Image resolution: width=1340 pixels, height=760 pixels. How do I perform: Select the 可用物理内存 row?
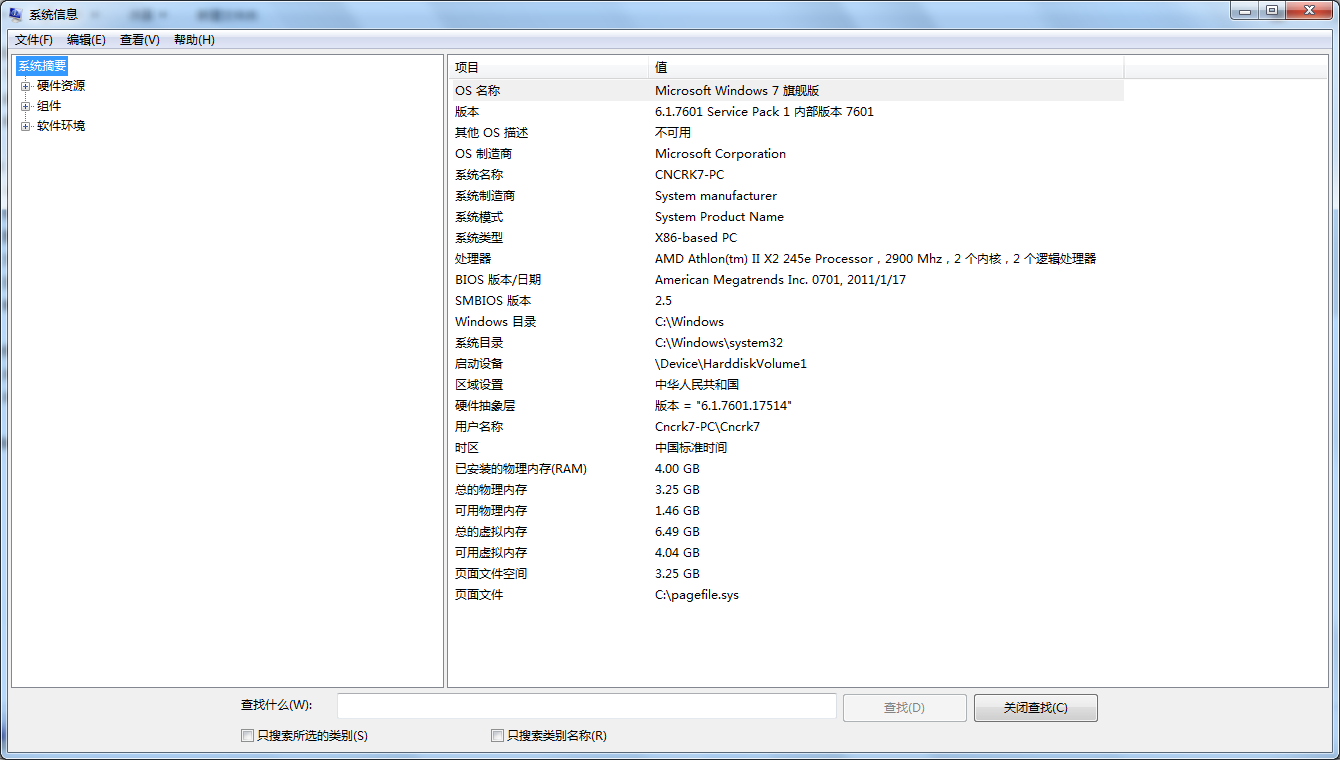[x=786, y=511]
